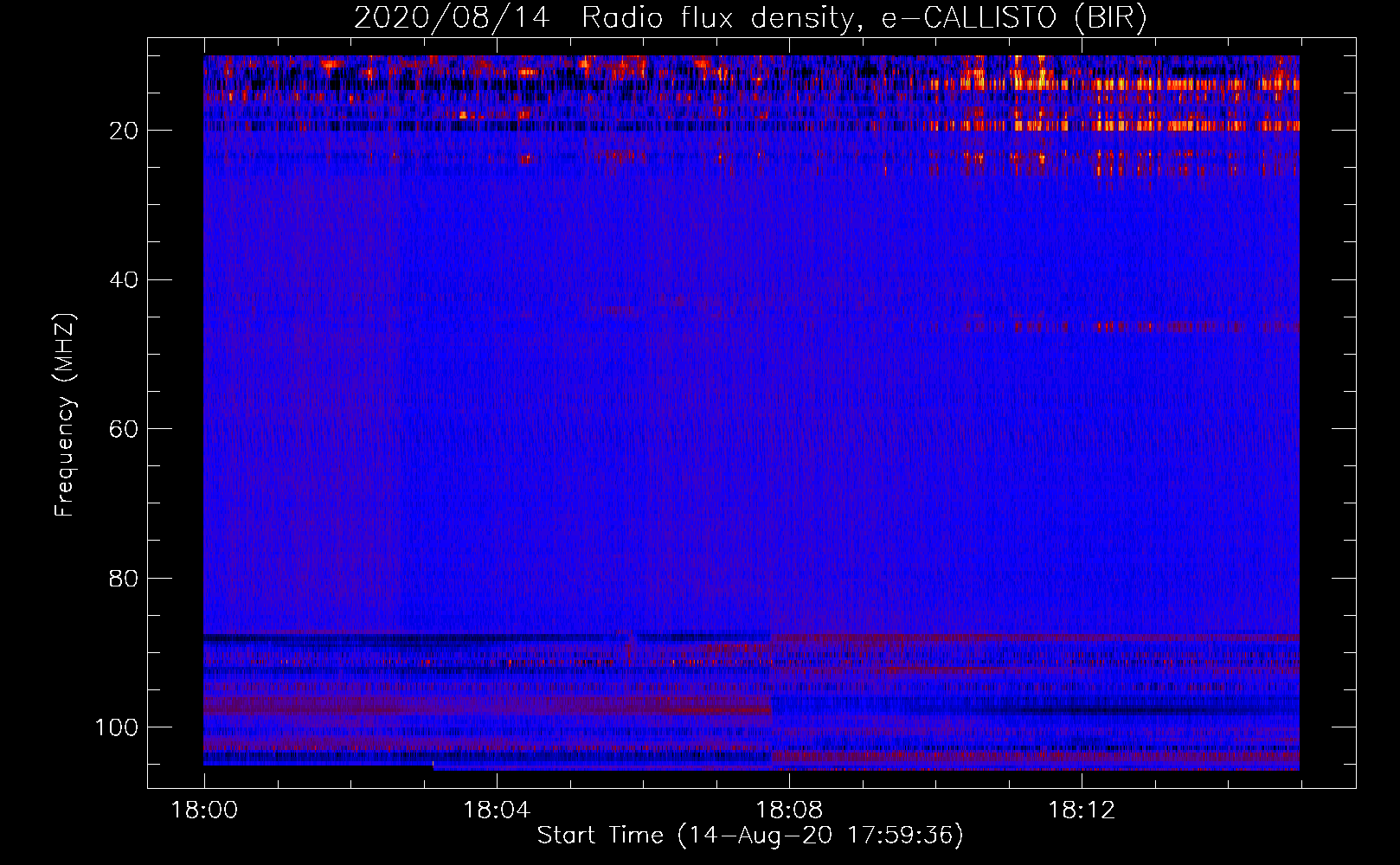Viewport: 1400px width, 865px height.
Task: Click the 80 frequency tick label
Action: [x=125, y=578]
